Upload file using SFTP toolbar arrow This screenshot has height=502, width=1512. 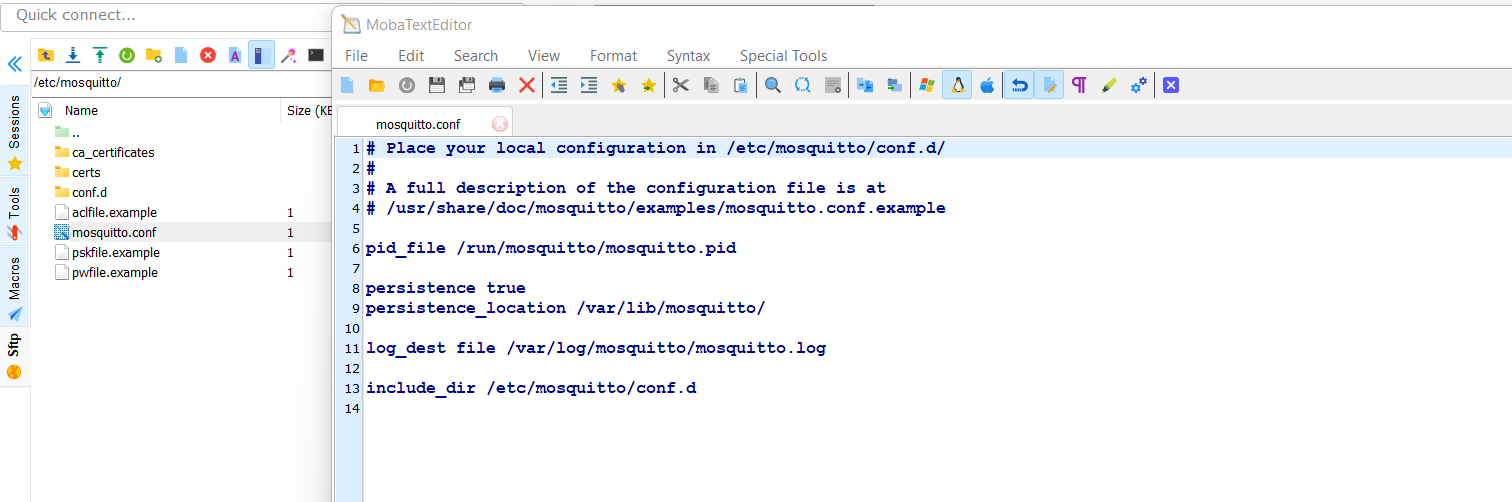[99, 55]
